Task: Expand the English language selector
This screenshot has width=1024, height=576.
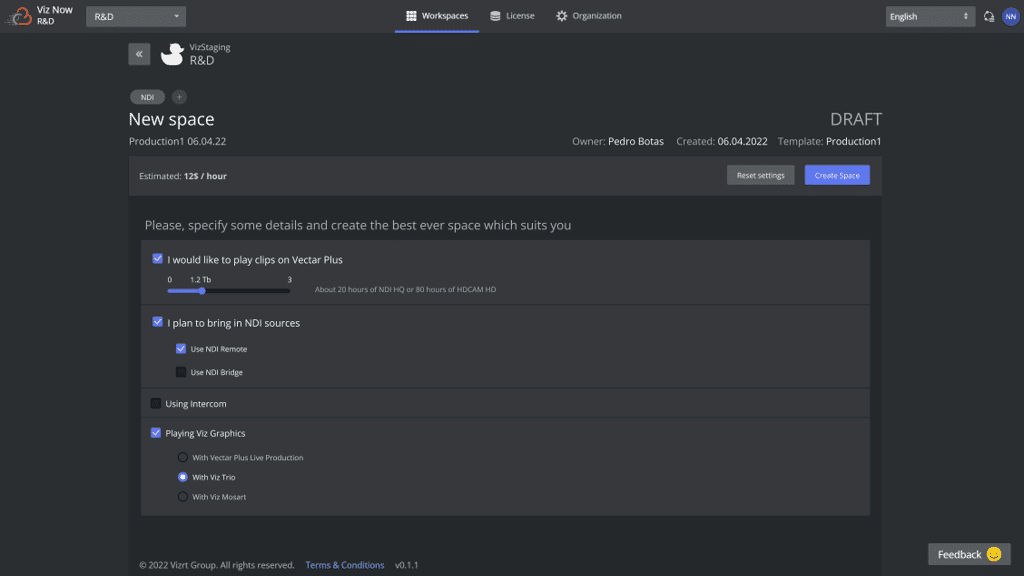Action: click(x=930, y=16)
